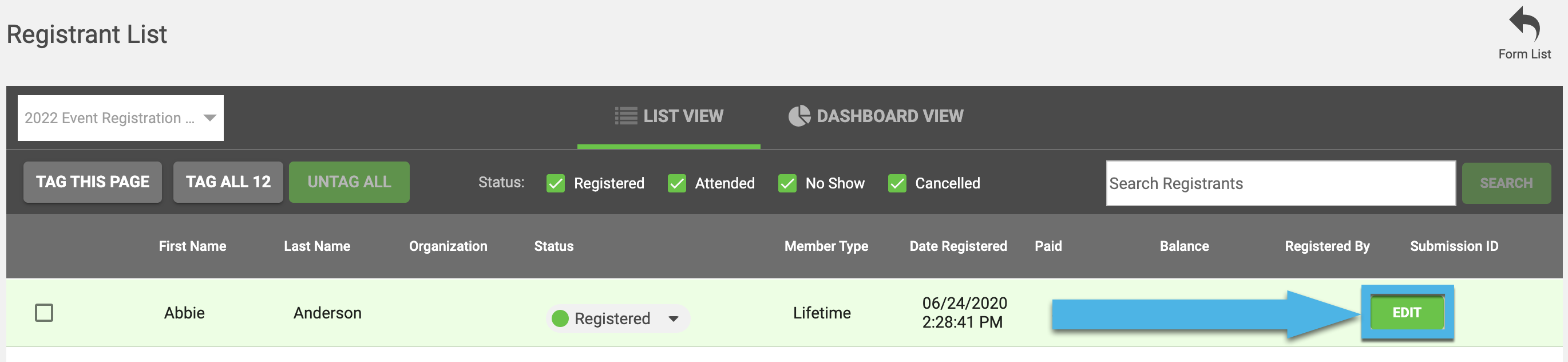The width and height of the screenshot is (1568, 362).
Task: Click the Untag All button
Action: (349, 182)
